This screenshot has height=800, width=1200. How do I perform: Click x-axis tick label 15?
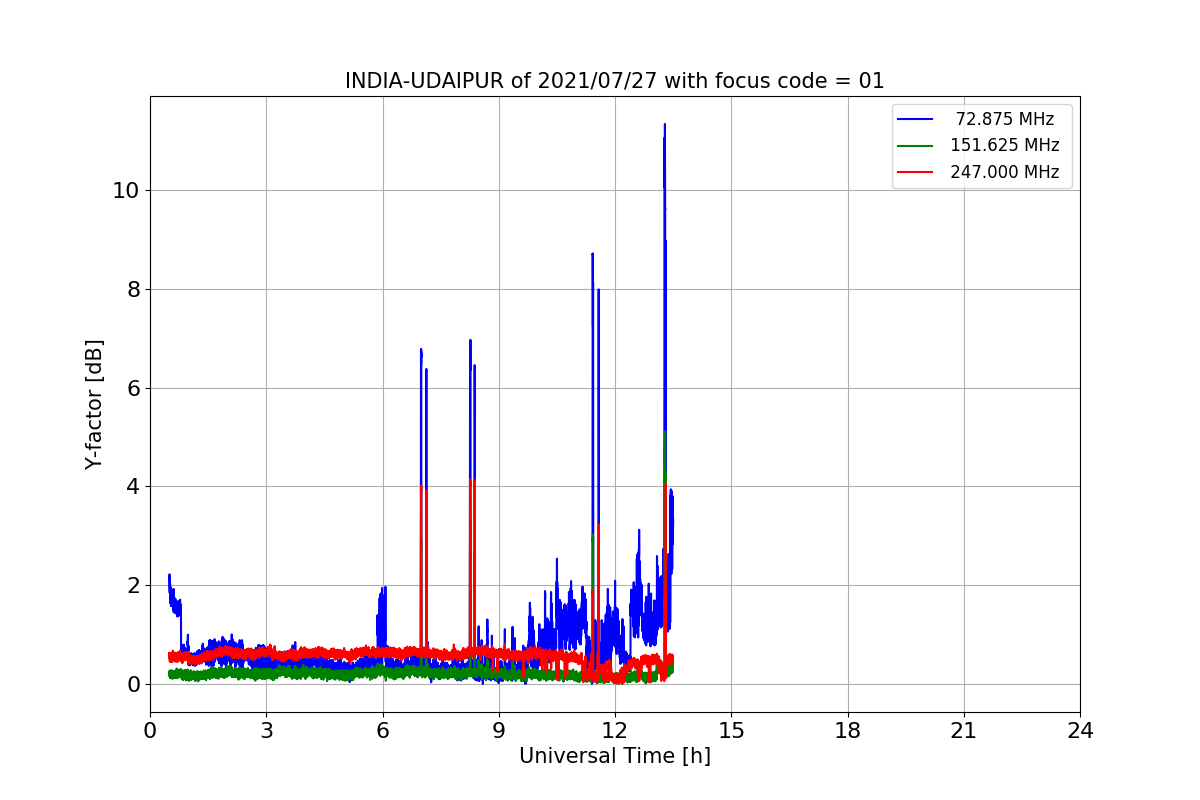click(731, 731)
